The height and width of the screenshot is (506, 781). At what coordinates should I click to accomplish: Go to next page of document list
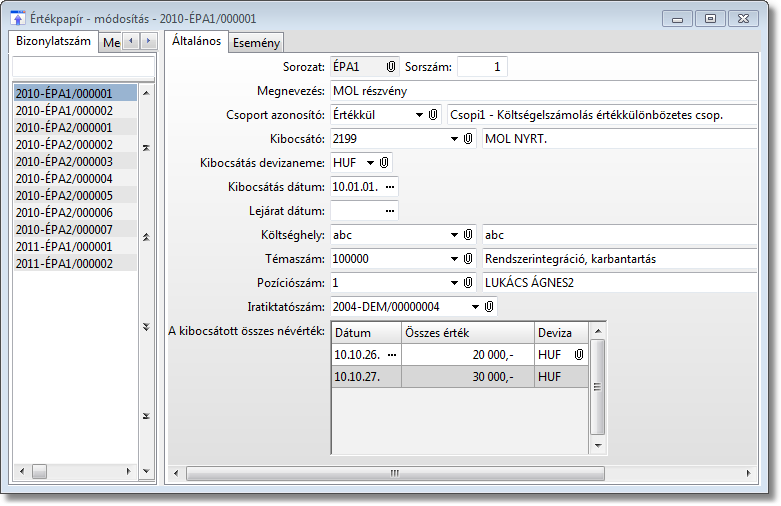tap(146, 327)
